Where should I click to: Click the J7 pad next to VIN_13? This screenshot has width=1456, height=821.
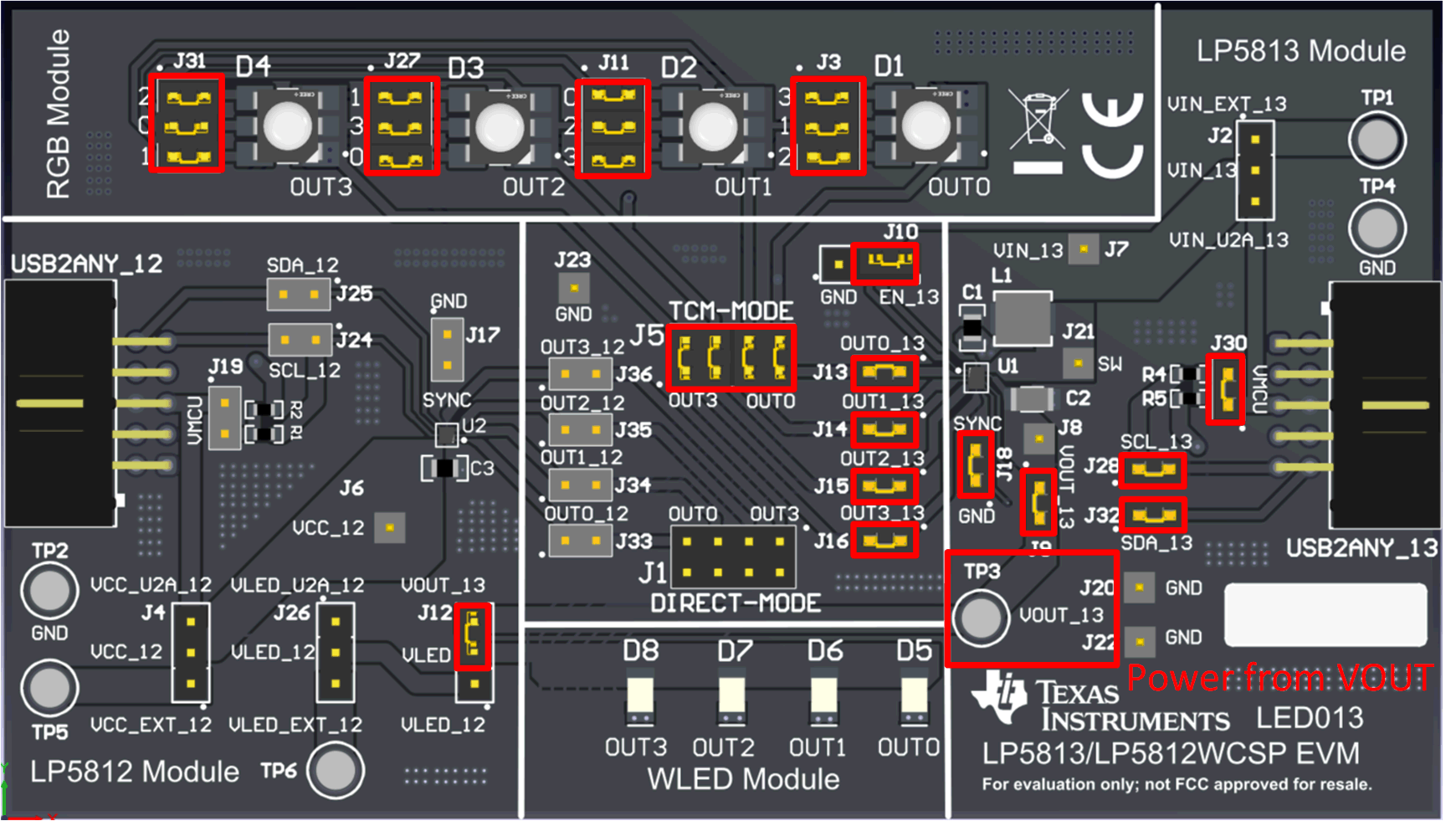click(x=1084, y=249)
